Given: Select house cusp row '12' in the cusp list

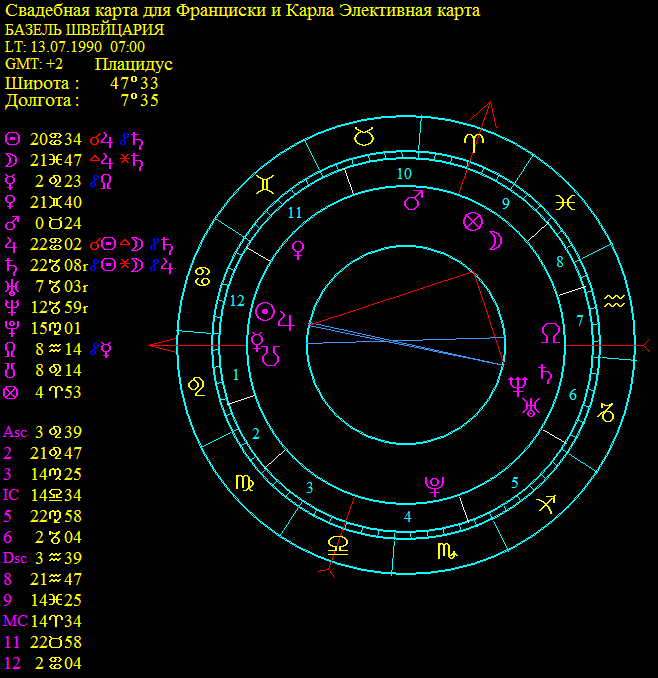Looking at the screenshot, I should click(42, 663).
